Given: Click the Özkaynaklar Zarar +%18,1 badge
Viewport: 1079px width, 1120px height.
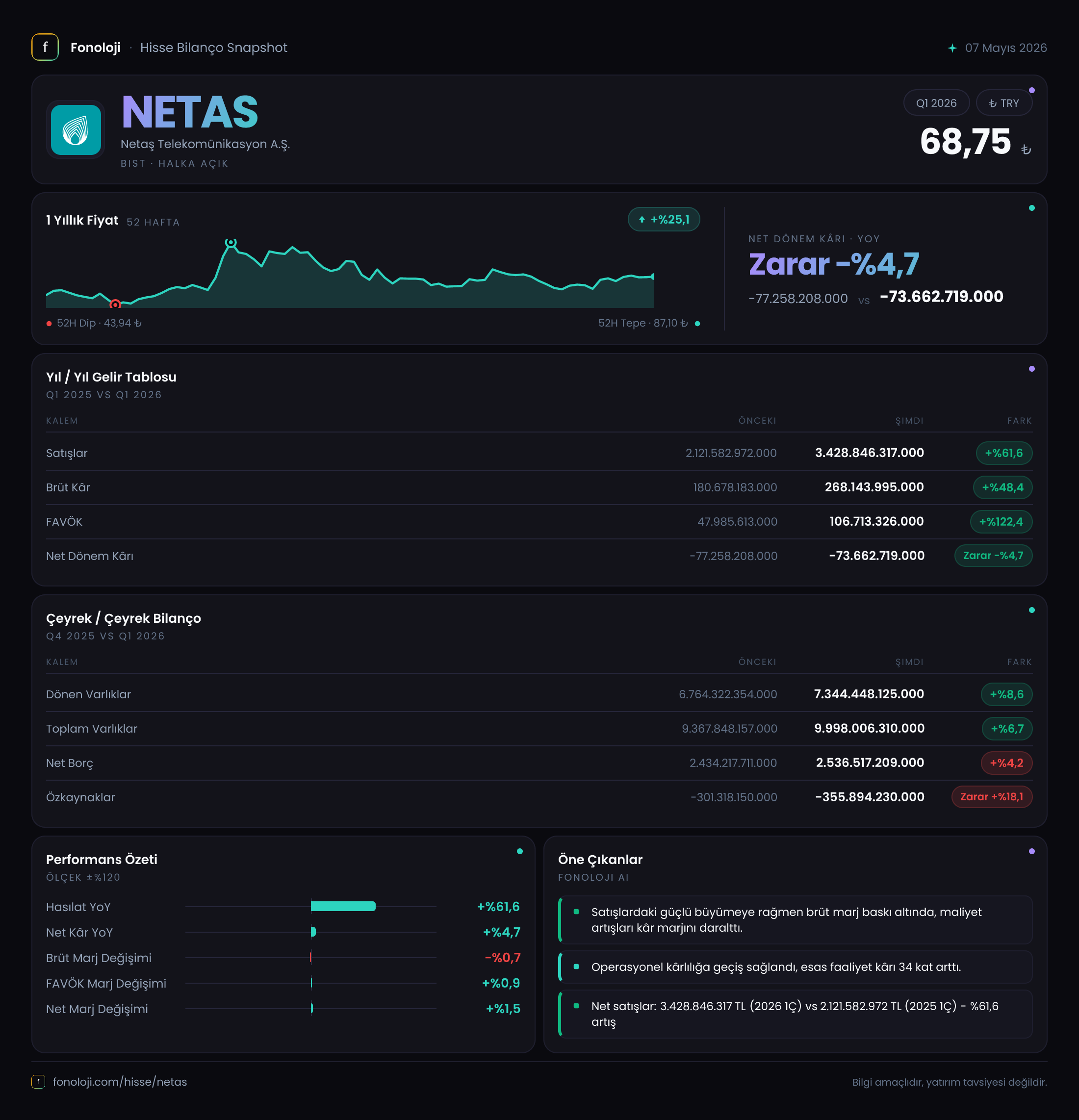Looking at the screenshot, I should pyautogui.click(x=992, y=796).
